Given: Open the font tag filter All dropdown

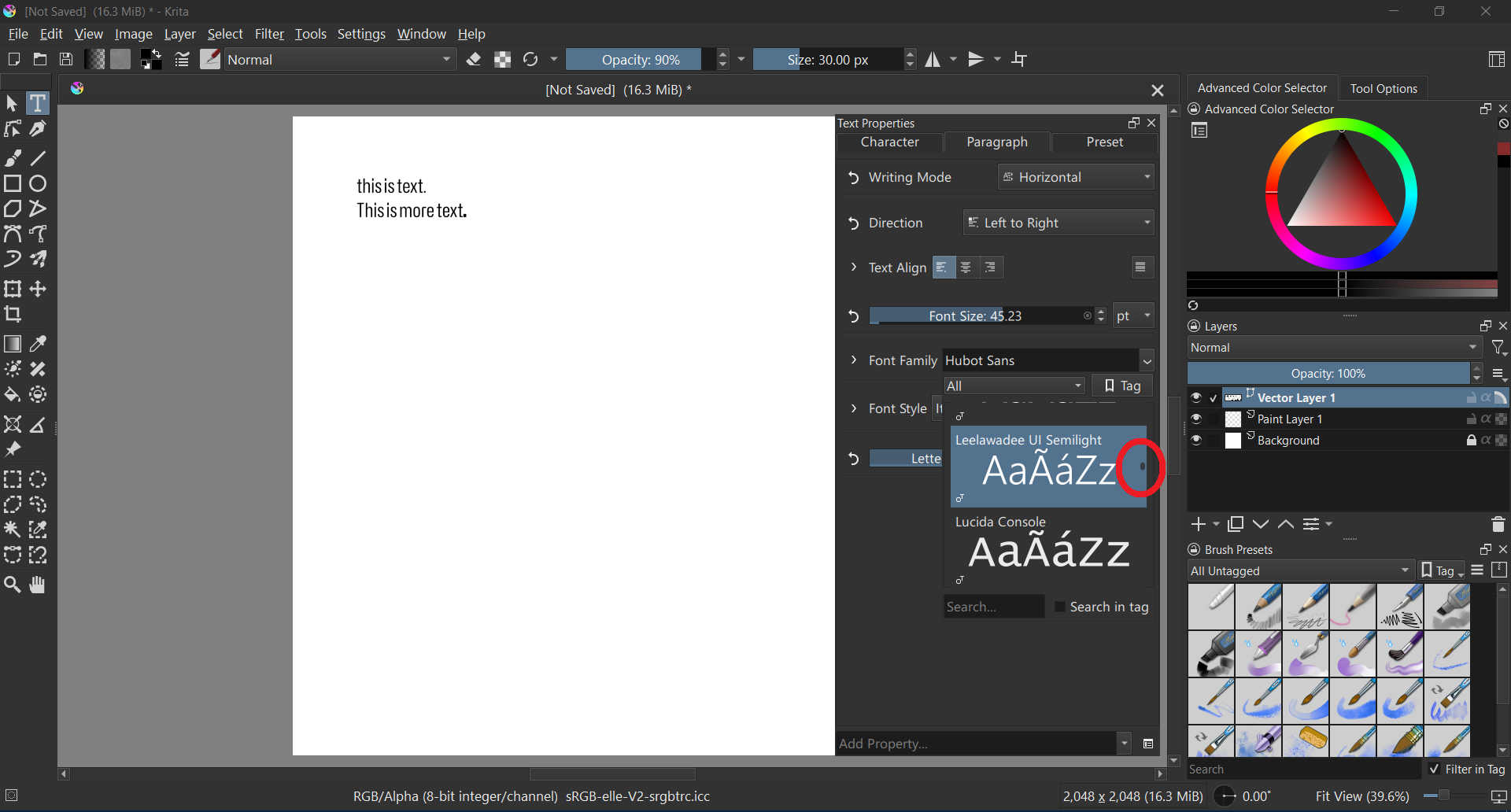Looking at the screenshot, I should tap(1014, 386).
